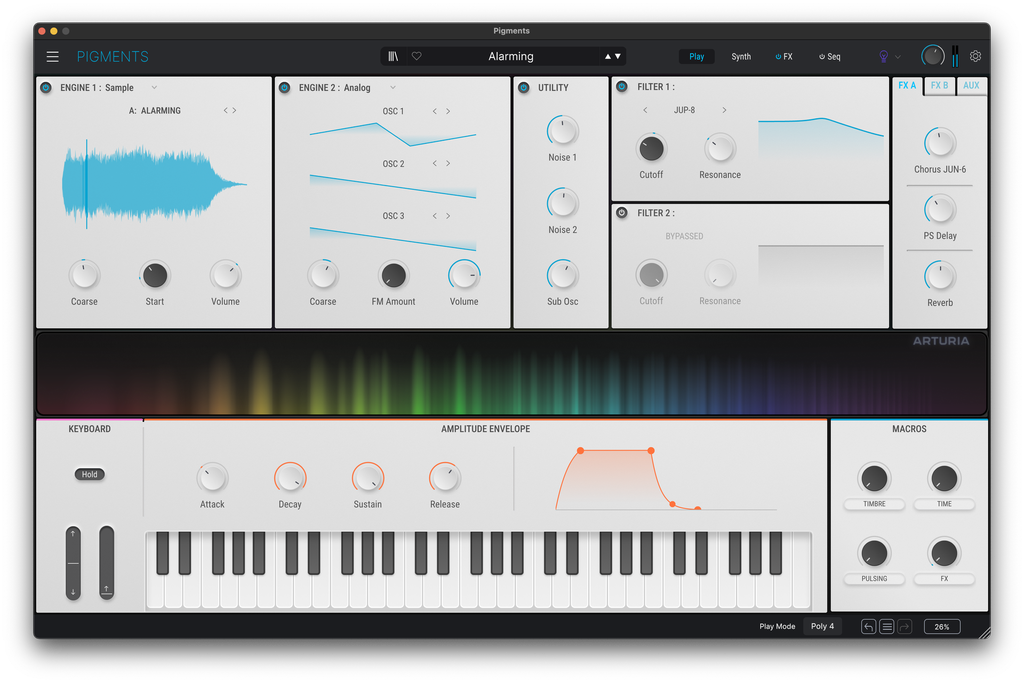Enable bypassed Filter 2 power button
Image resolution: width=1024 pixels, height=683 pixels.
point(622,213)
